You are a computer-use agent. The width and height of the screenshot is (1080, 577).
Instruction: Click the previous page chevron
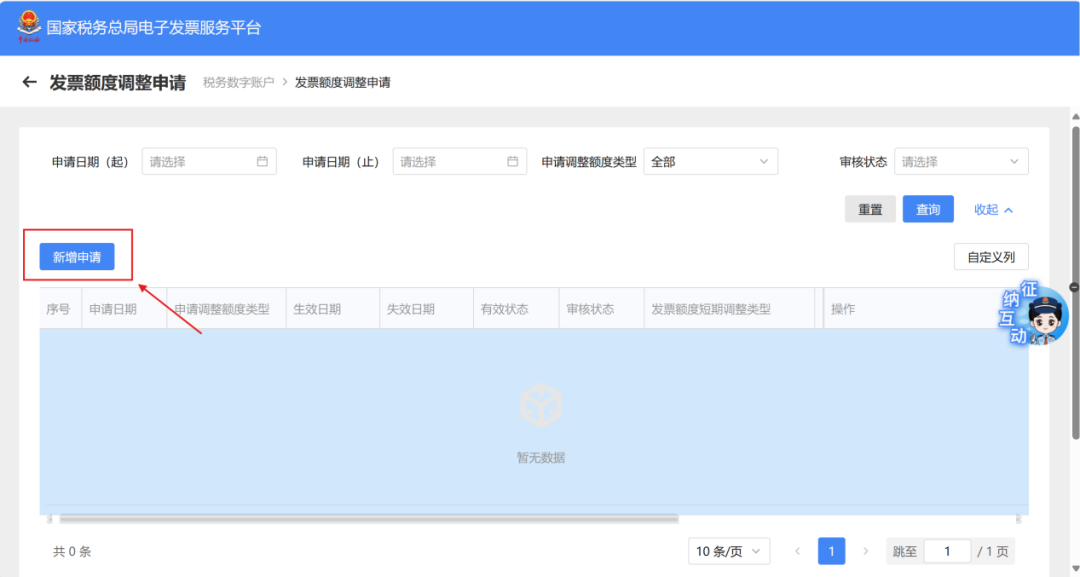click(x=797, y=551)
